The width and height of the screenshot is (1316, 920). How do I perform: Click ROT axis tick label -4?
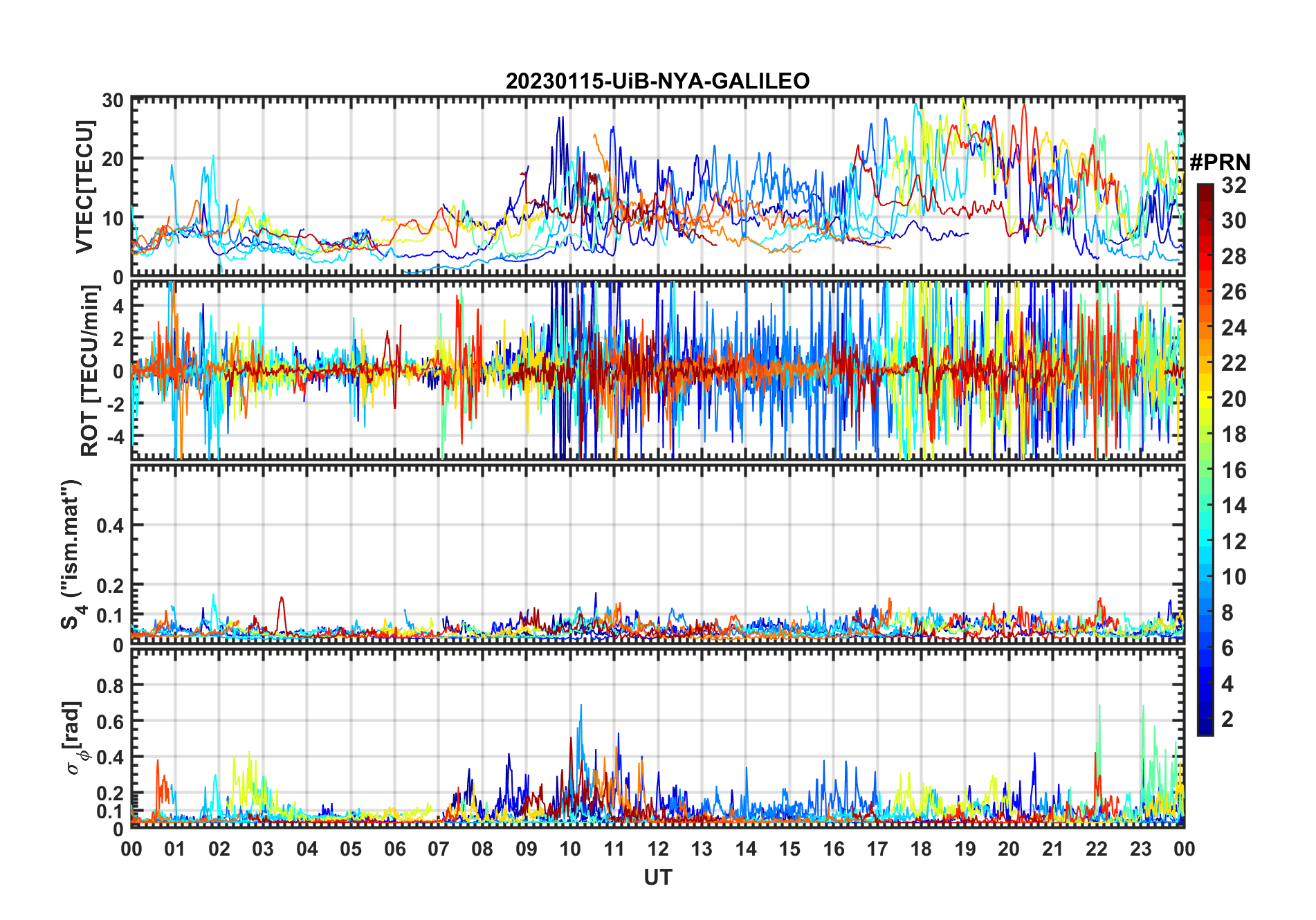click(115, 437)
